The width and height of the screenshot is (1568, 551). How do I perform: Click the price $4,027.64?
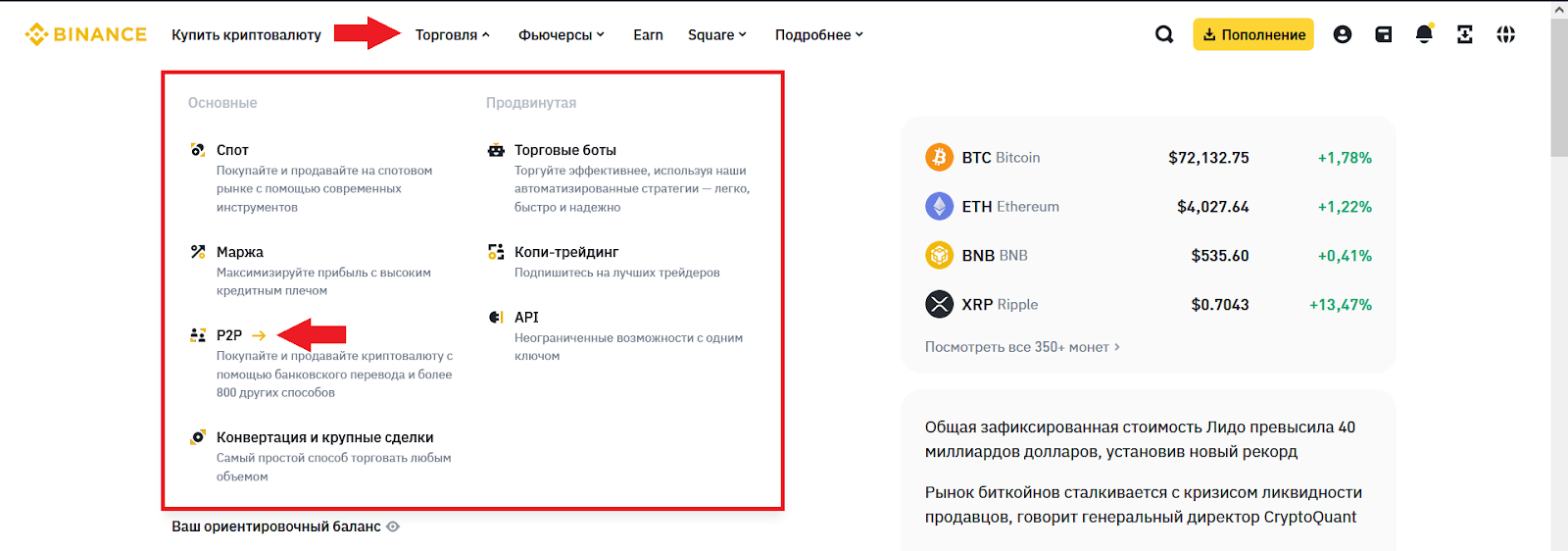point(1213,206)
